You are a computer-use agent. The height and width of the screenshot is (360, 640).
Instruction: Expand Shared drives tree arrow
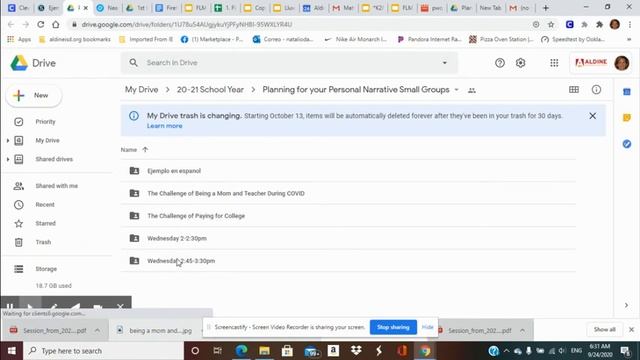(x=7, y=159)
